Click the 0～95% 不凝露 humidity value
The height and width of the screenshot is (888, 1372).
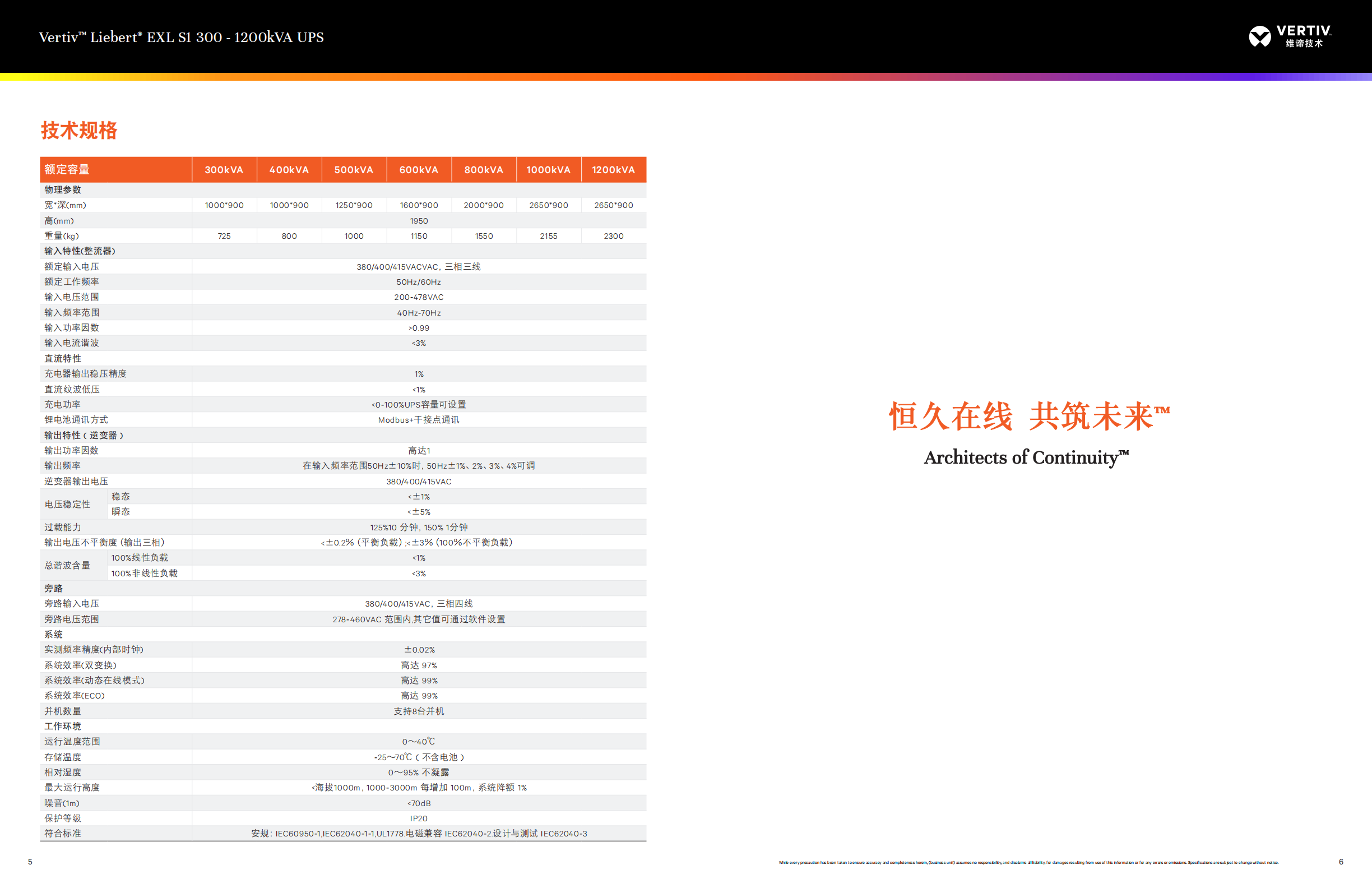[419, 773]
